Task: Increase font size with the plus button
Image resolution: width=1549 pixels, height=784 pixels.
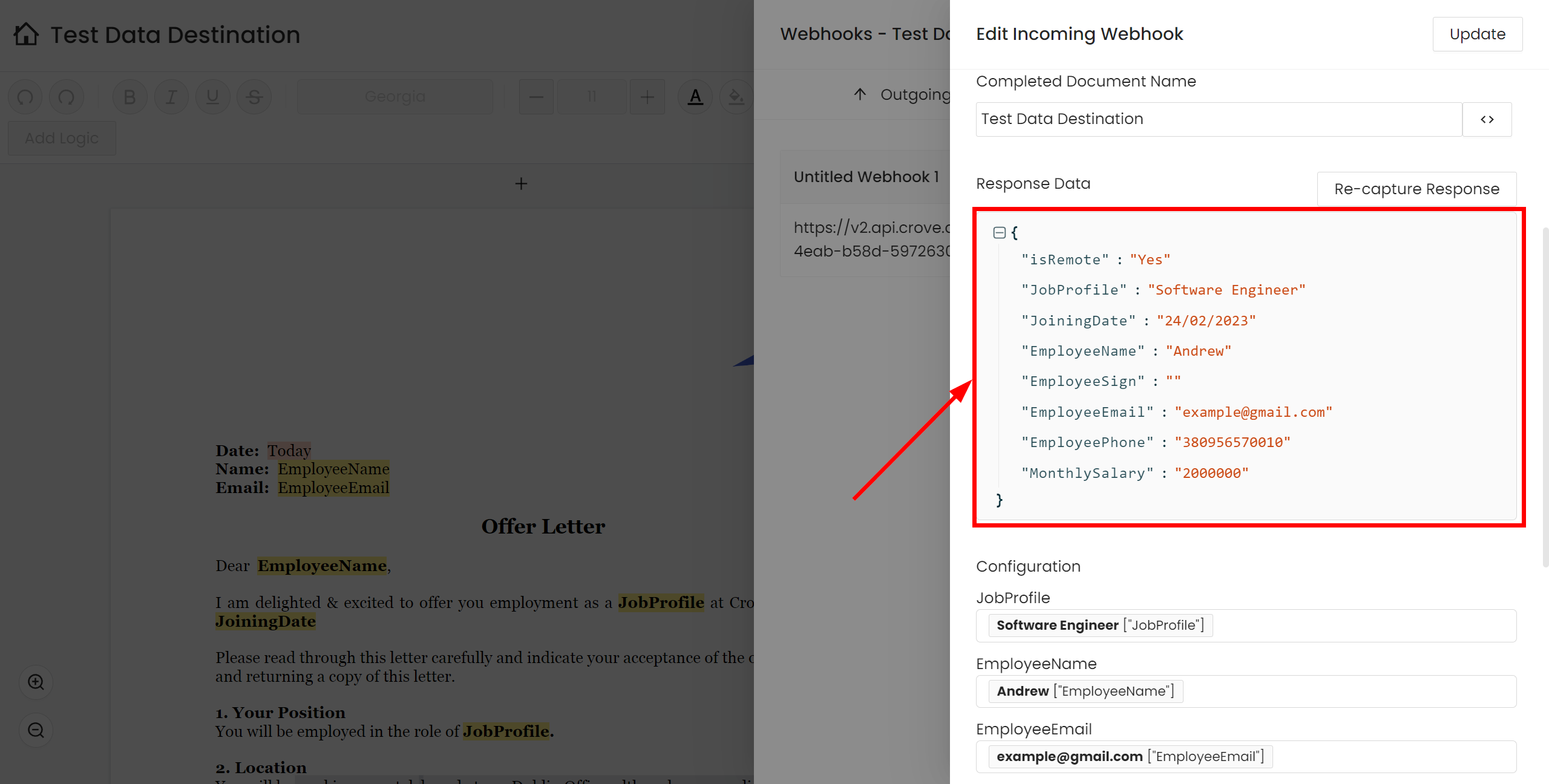Action: click(x=647, y=97)
